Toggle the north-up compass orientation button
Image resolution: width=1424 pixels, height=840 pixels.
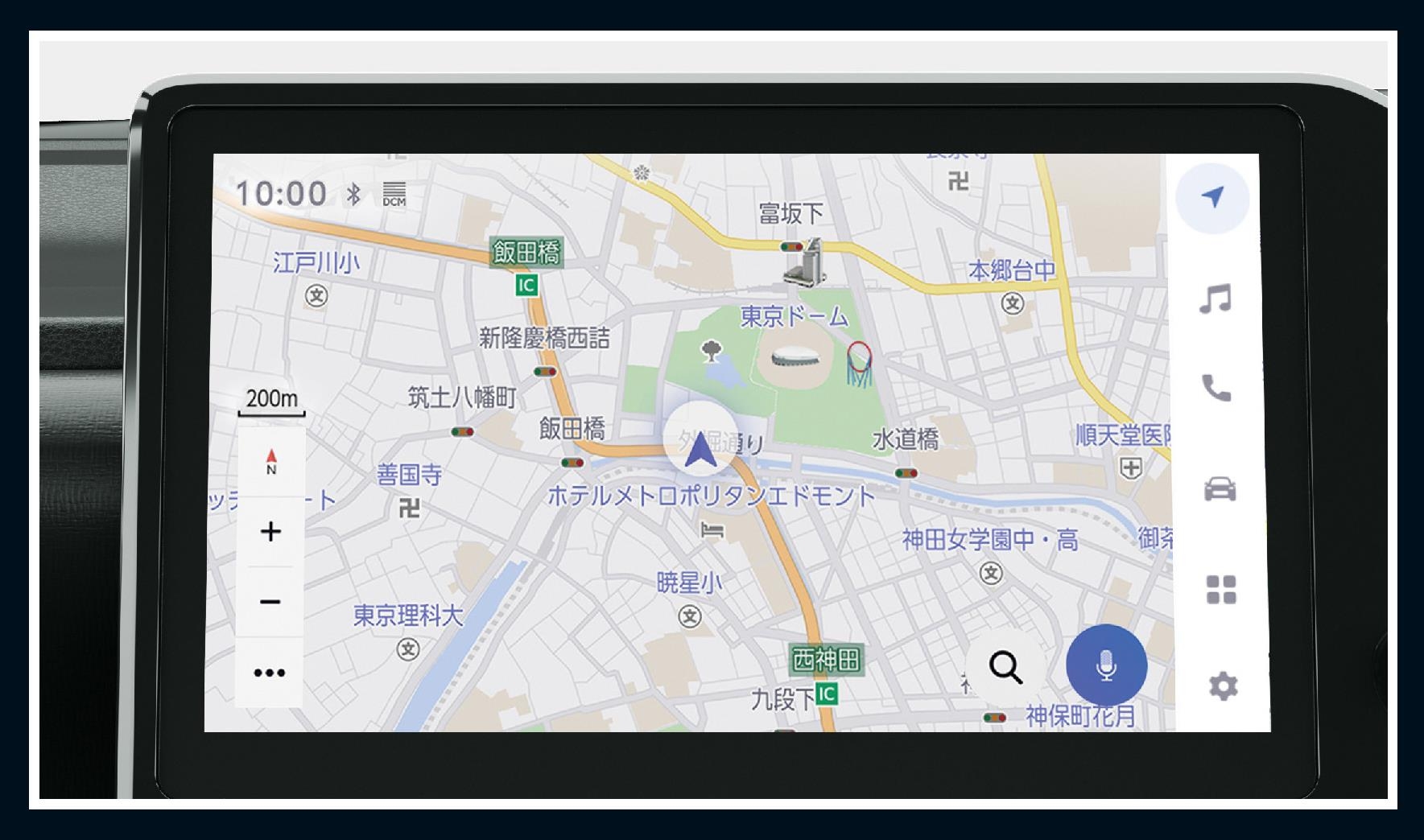[271, 461]
